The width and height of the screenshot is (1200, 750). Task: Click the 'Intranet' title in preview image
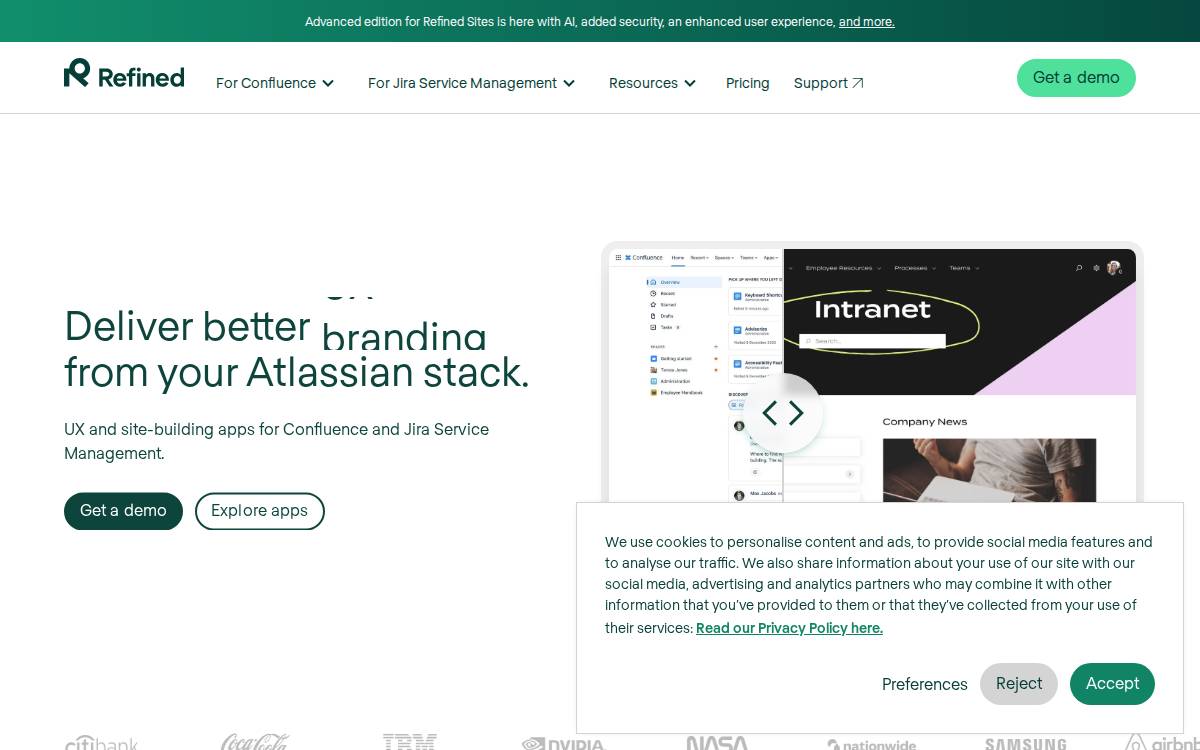[x=872, y=309]
